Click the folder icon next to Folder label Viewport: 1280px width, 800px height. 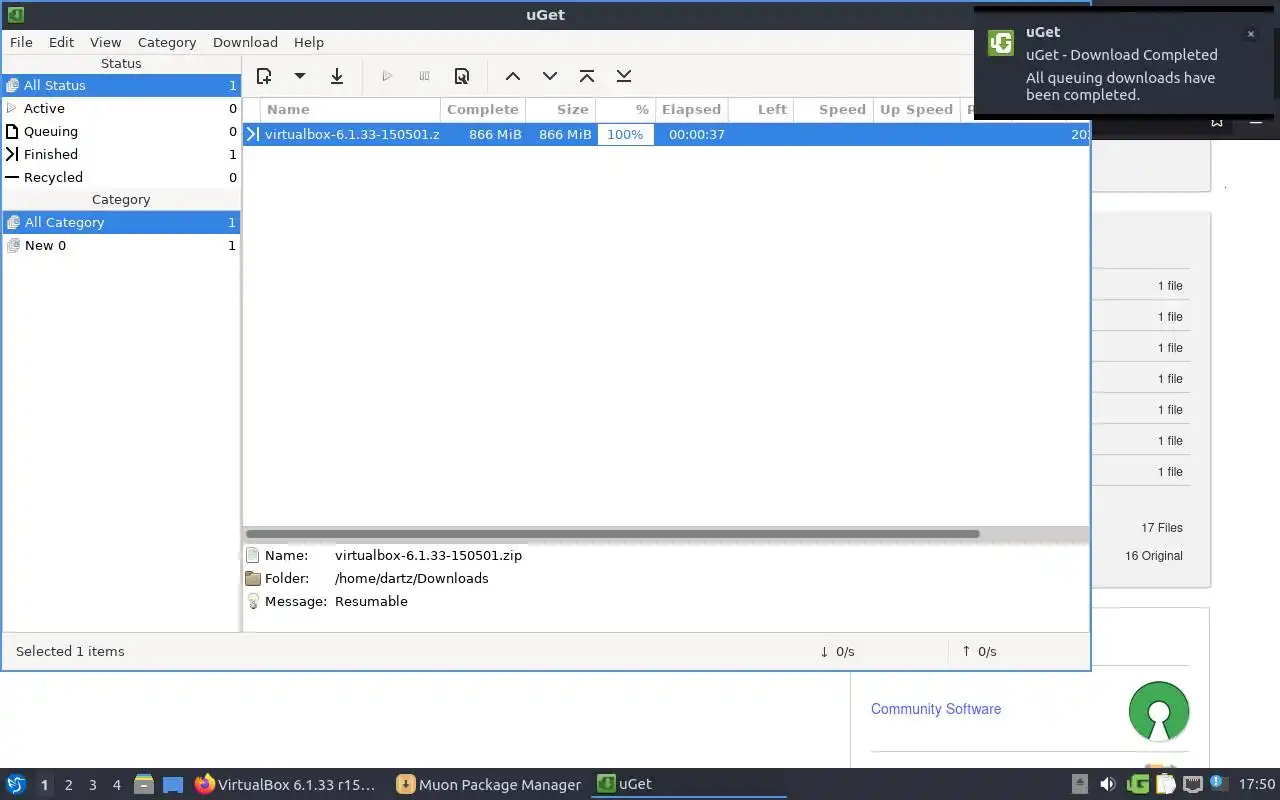click(x=253, y=578)
